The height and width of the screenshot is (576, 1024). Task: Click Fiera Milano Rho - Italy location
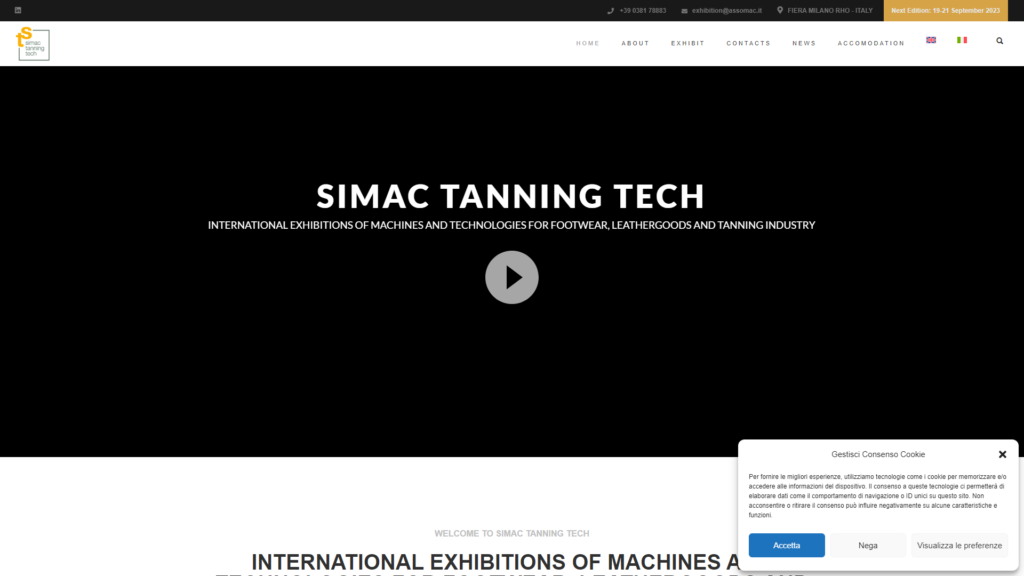(x=830, y=10)
